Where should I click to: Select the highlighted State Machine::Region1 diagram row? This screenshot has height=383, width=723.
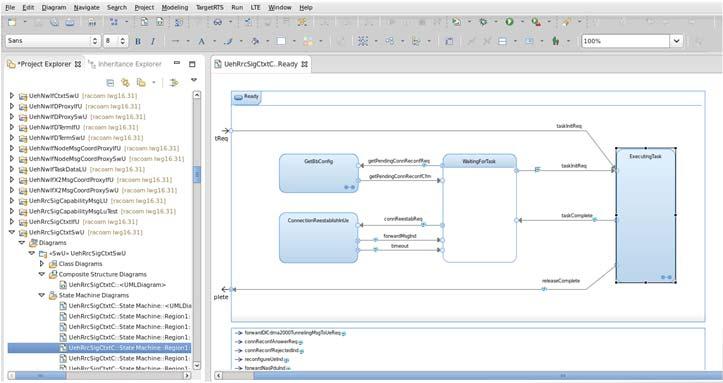point(99,348)
